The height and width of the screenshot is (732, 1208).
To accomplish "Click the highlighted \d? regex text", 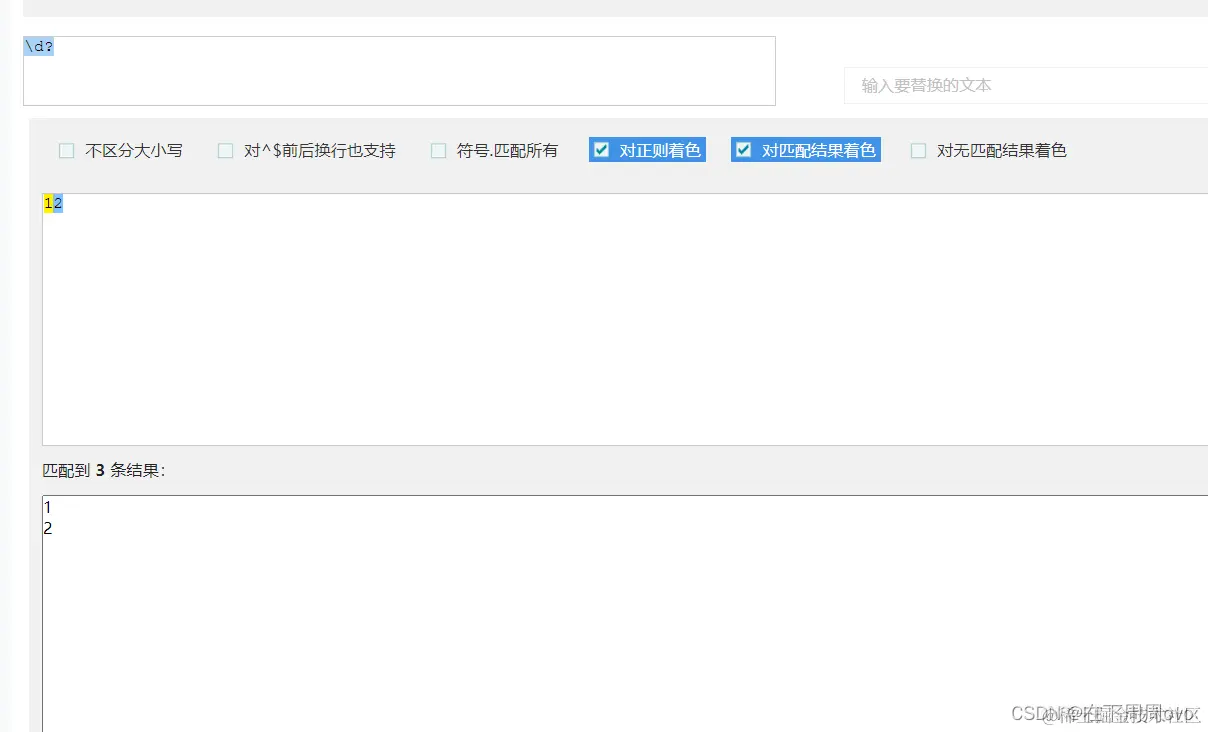I will [x=38, y=45].
